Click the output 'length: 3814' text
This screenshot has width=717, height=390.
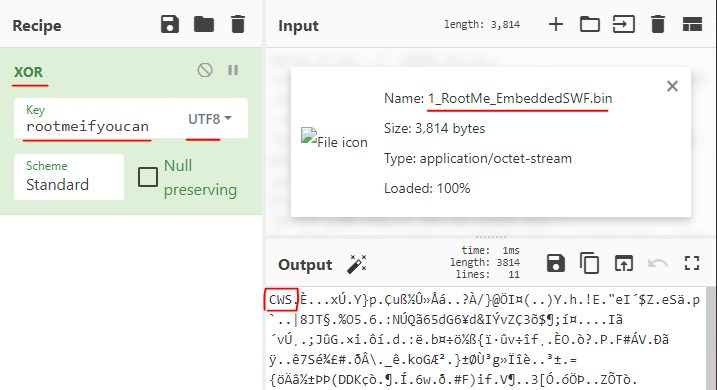point(485,262)
